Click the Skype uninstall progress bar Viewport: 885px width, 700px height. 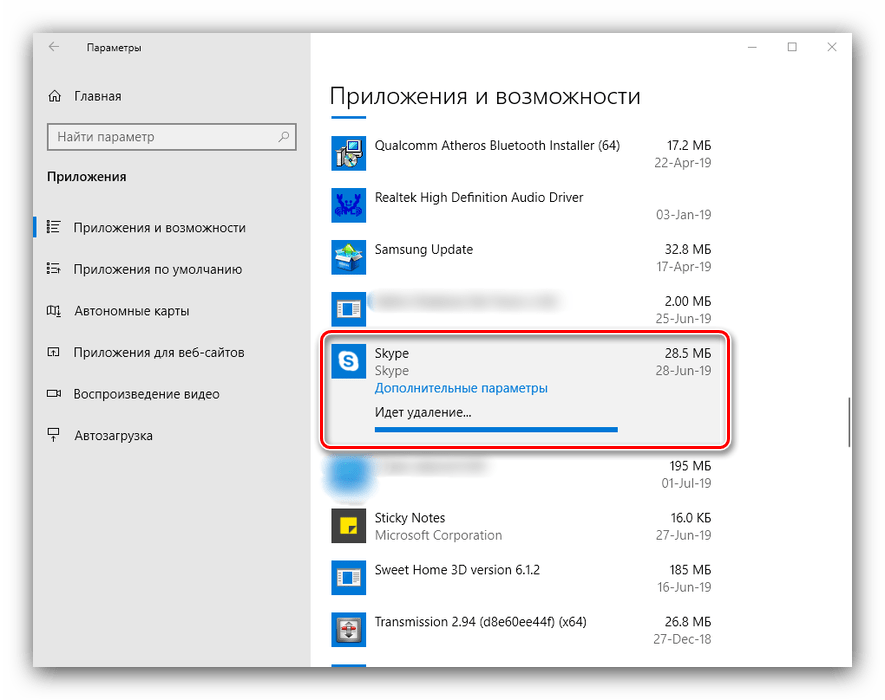pyautogui.click(x=496, y=429)
